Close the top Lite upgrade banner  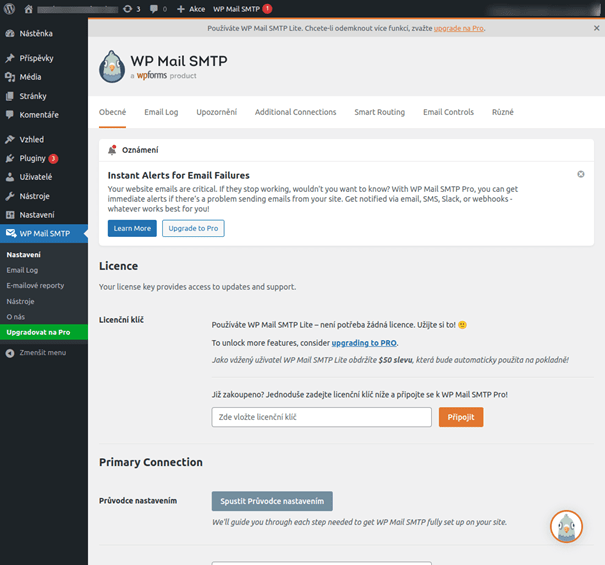[596, 28]
